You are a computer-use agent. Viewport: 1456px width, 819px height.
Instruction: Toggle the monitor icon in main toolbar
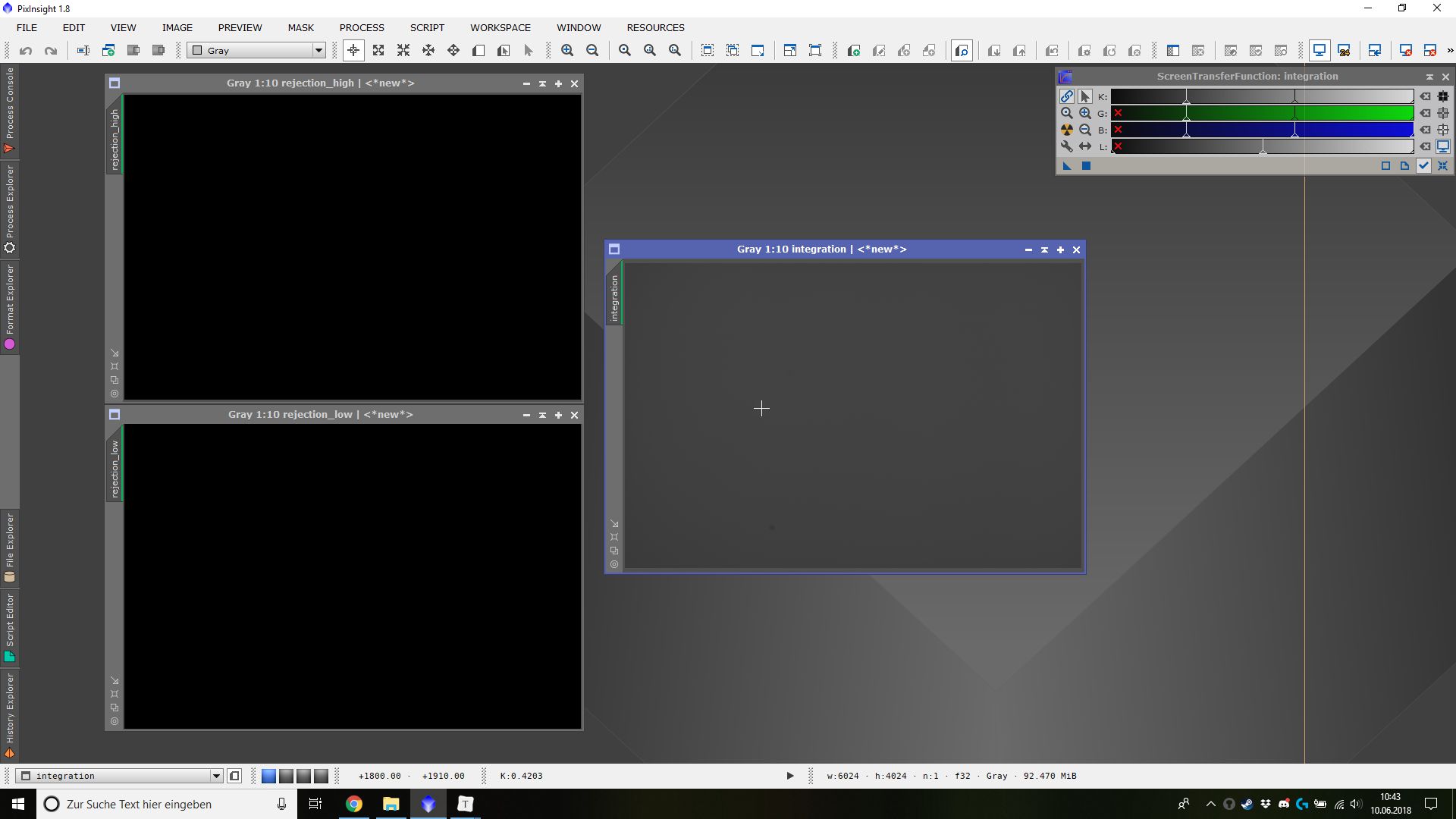click(1319, 51)
